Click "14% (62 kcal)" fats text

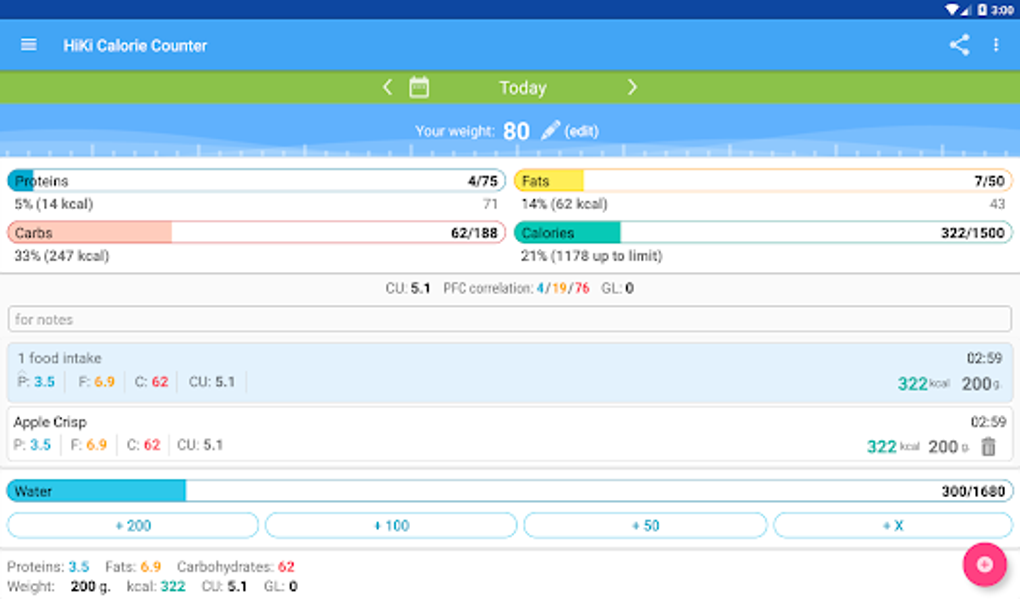[x=564, y=204]
